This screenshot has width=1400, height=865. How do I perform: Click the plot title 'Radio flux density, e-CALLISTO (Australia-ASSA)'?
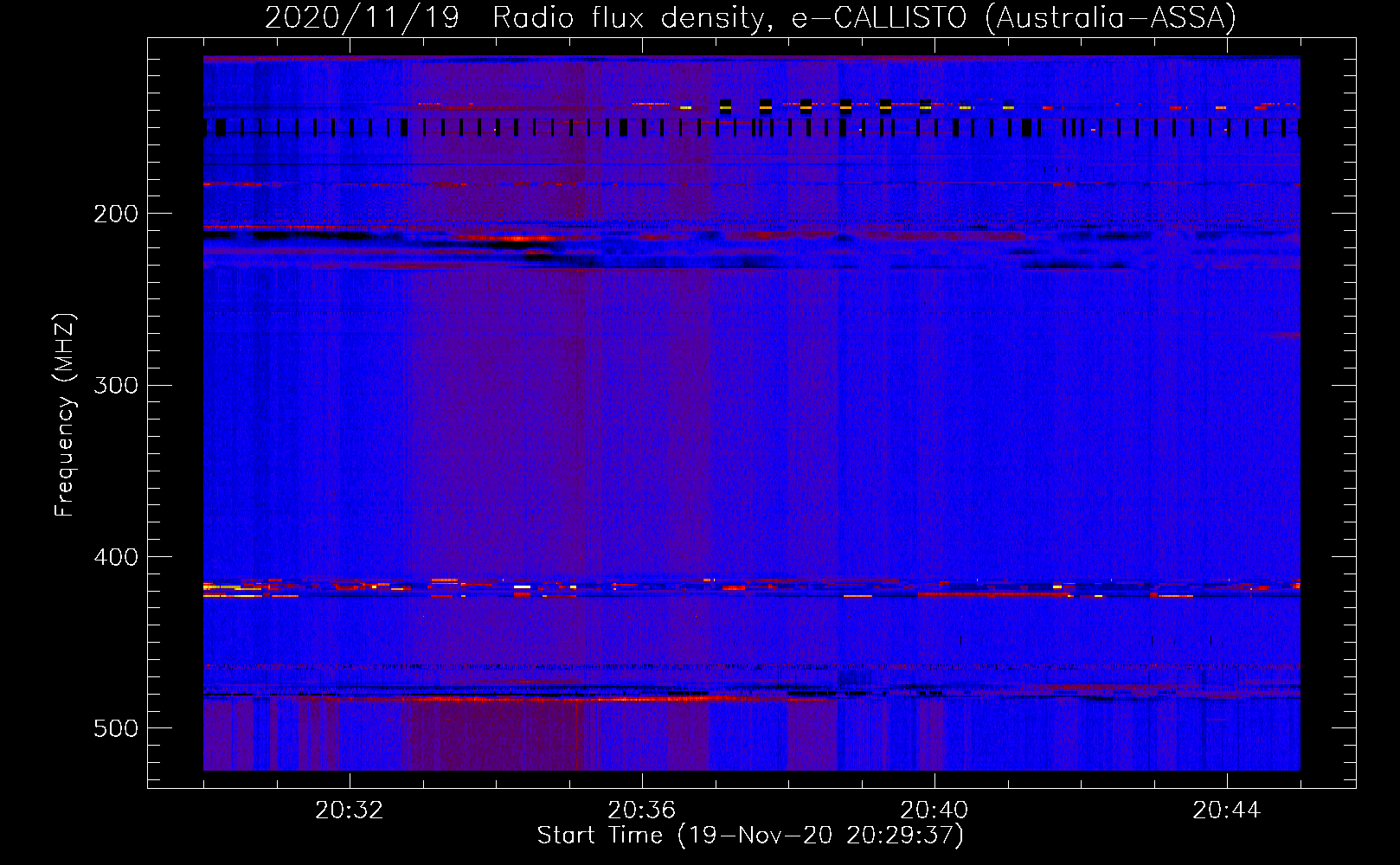864,17
